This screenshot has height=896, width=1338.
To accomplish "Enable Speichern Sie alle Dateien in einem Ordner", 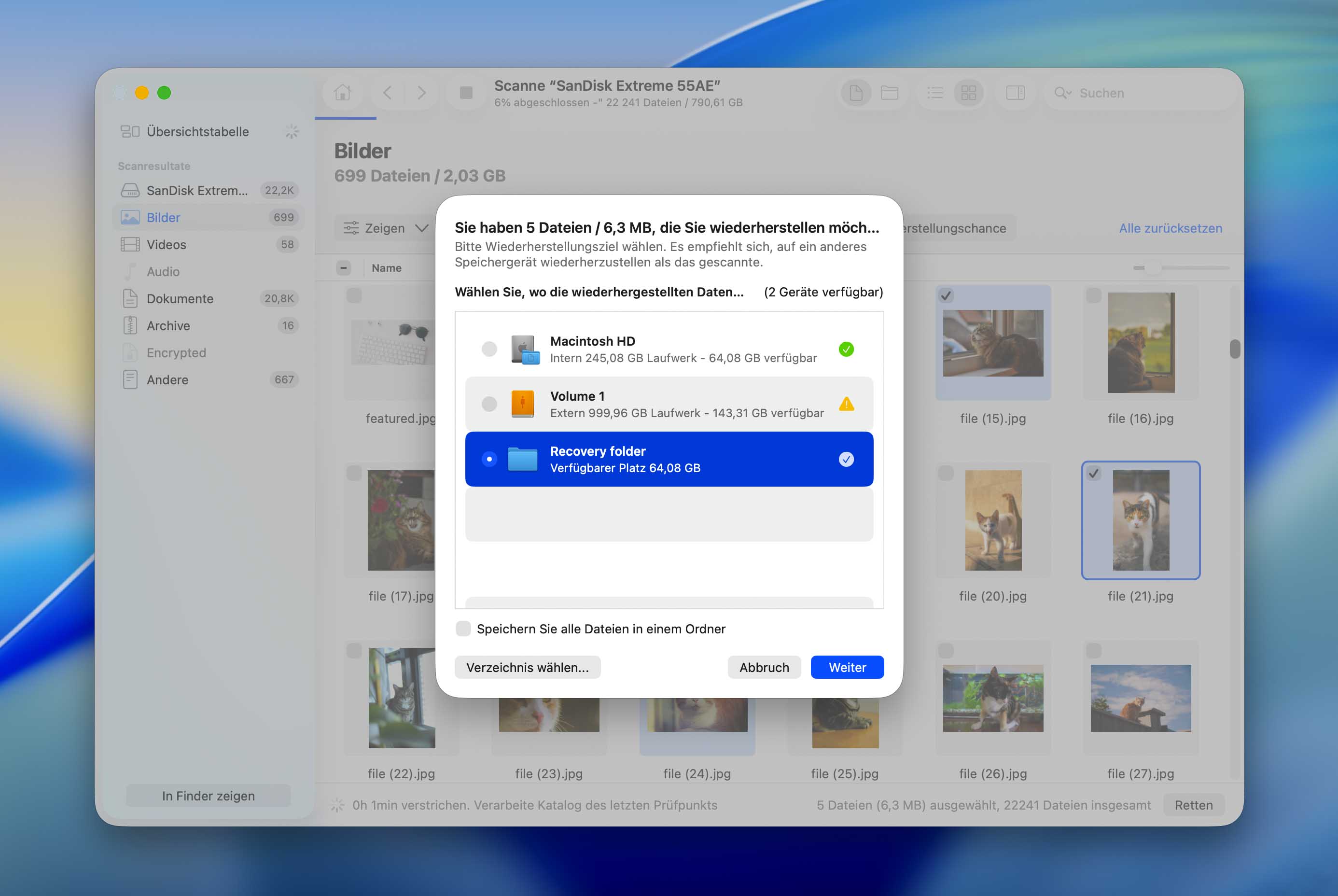I will coord(463,629).
